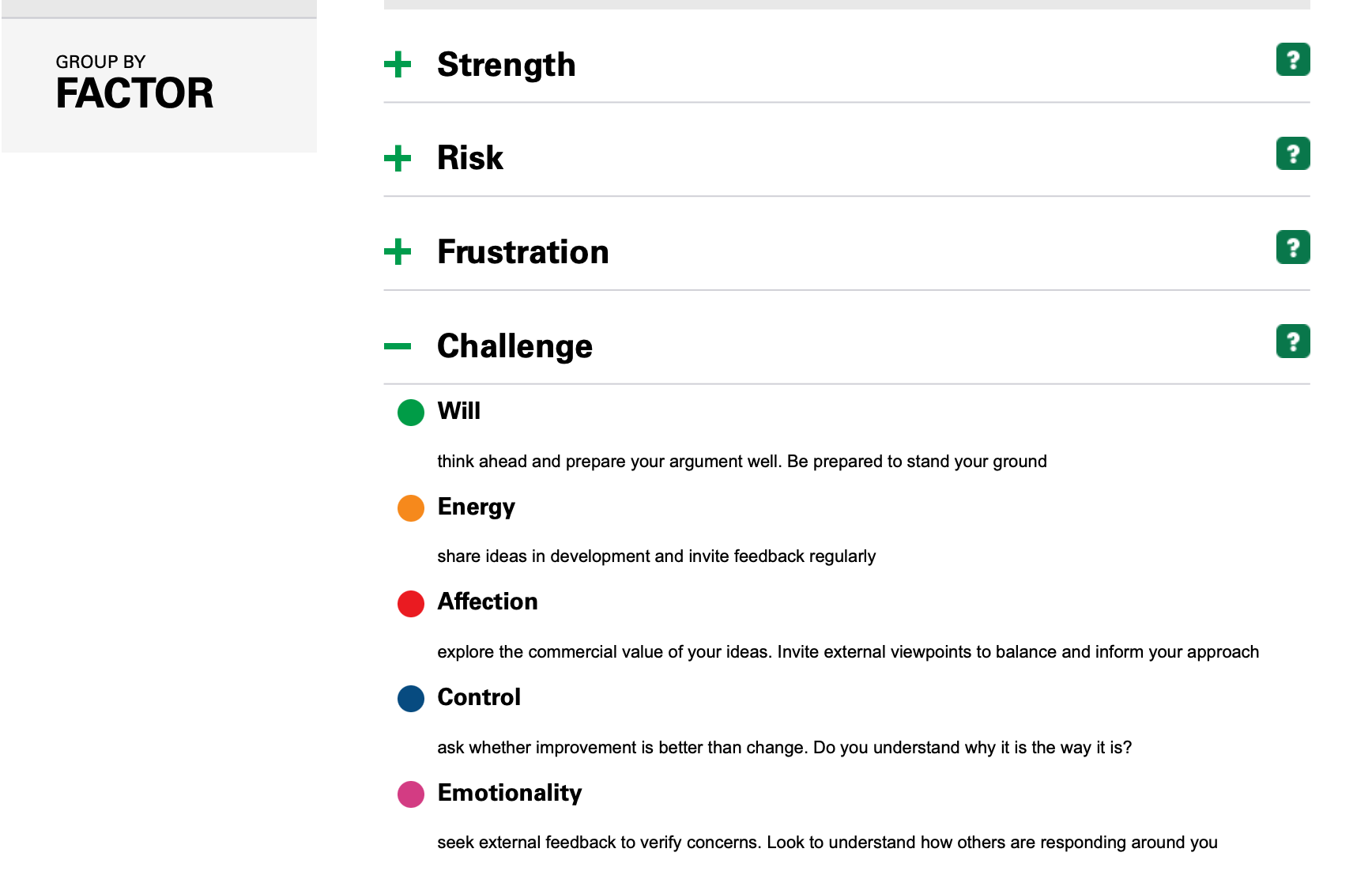Open help icon for Risk
Image resolution: width=1372 pixels, height=894 pixels.
tap(1293, 153)
